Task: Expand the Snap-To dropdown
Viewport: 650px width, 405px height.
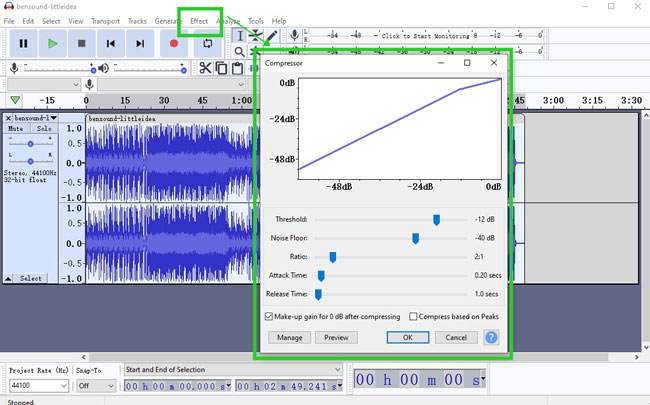Action: click(x=111, y=385)
